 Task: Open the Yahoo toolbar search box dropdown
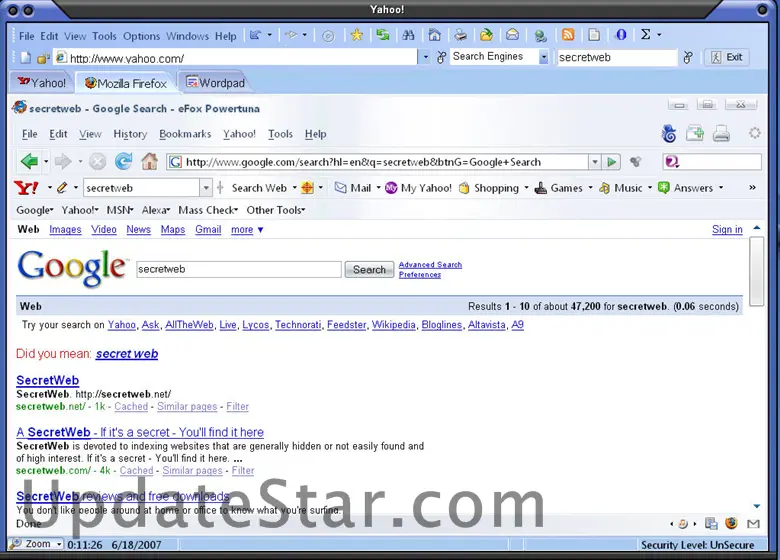point(206,188)
